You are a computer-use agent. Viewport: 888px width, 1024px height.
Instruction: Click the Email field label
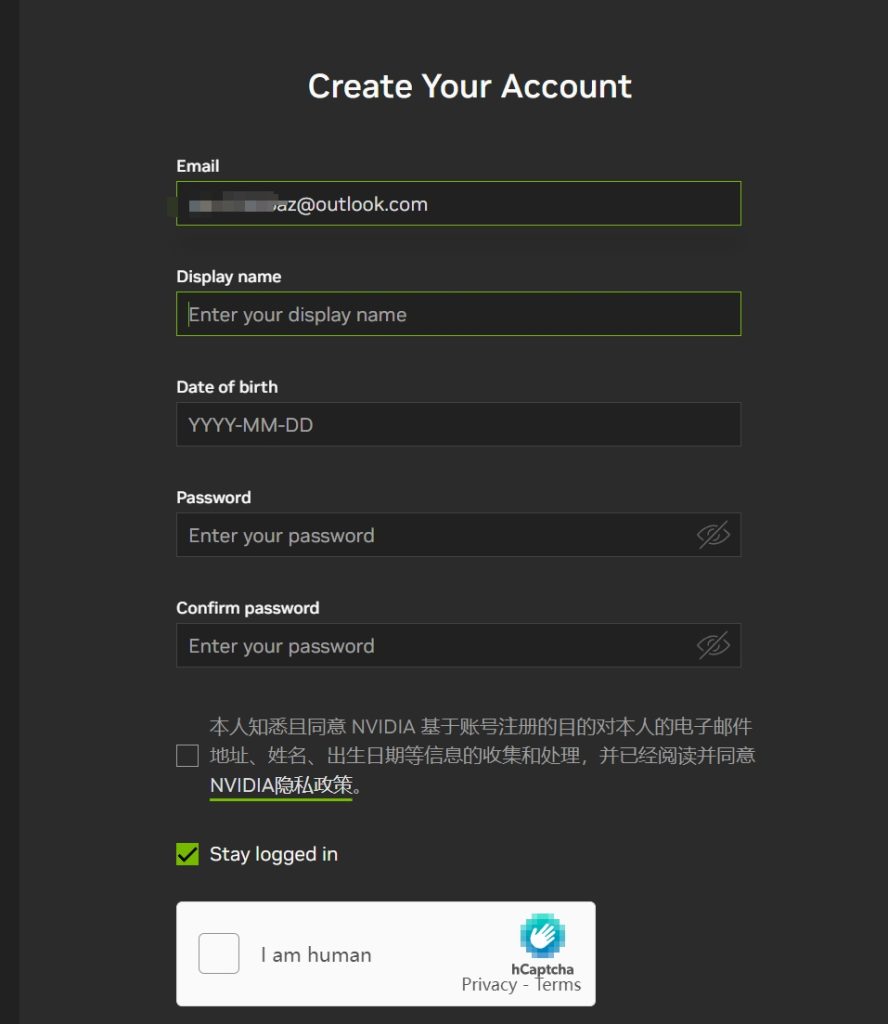point(198,166)
